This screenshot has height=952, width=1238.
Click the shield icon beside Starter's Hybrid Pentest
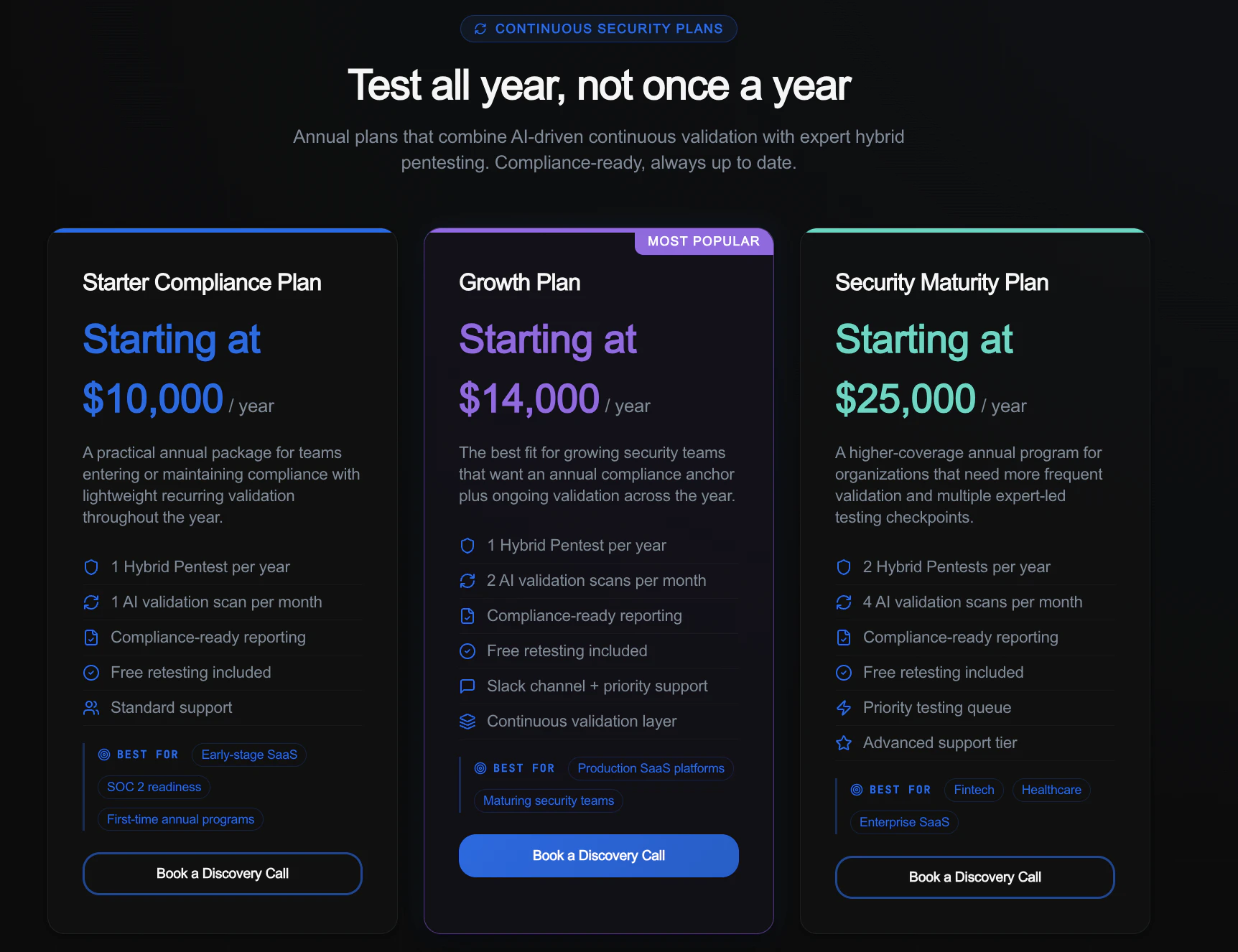[x=91, y=567]
